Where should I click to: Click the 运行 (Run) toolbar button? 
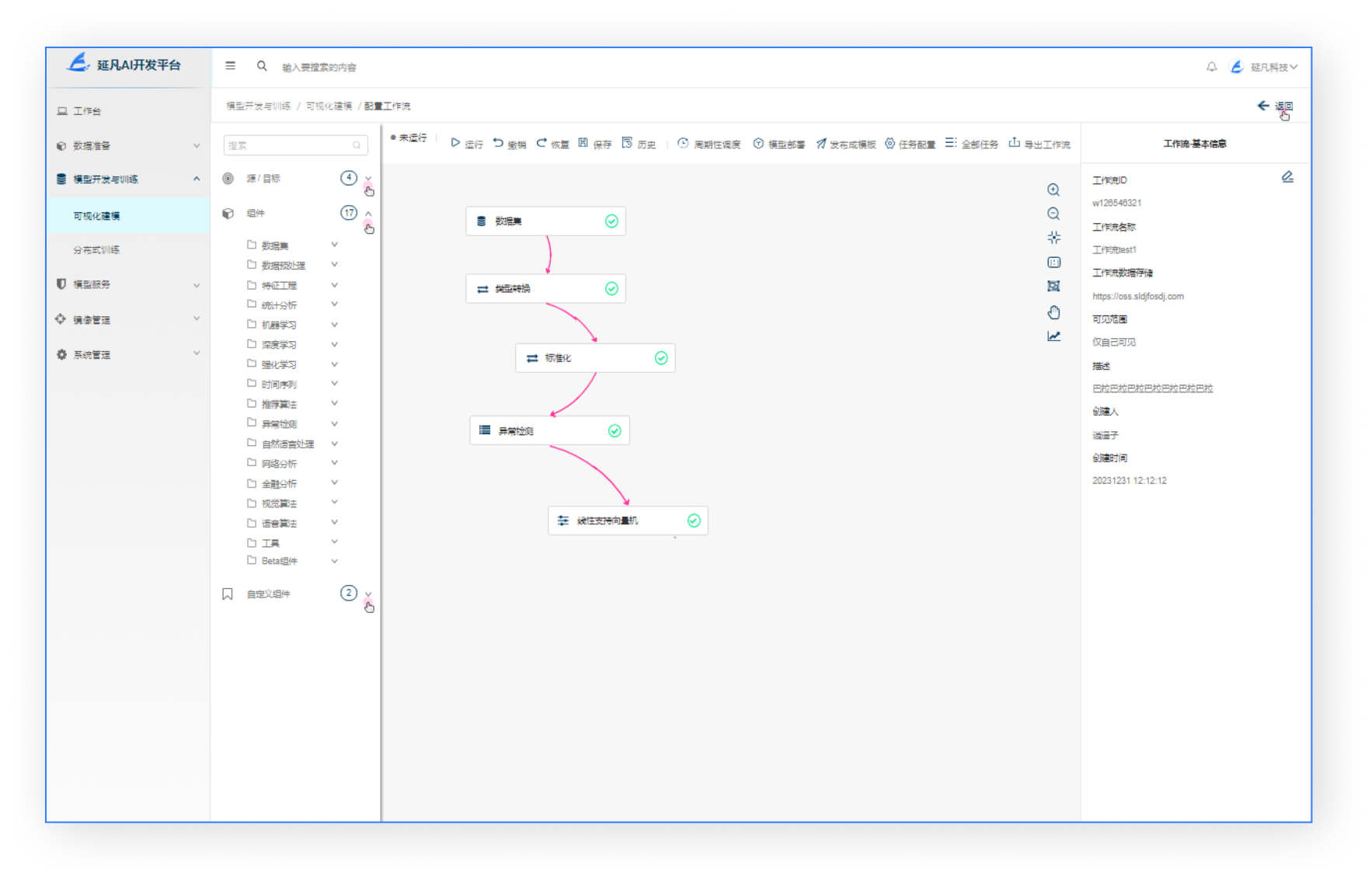pos(466,144)
